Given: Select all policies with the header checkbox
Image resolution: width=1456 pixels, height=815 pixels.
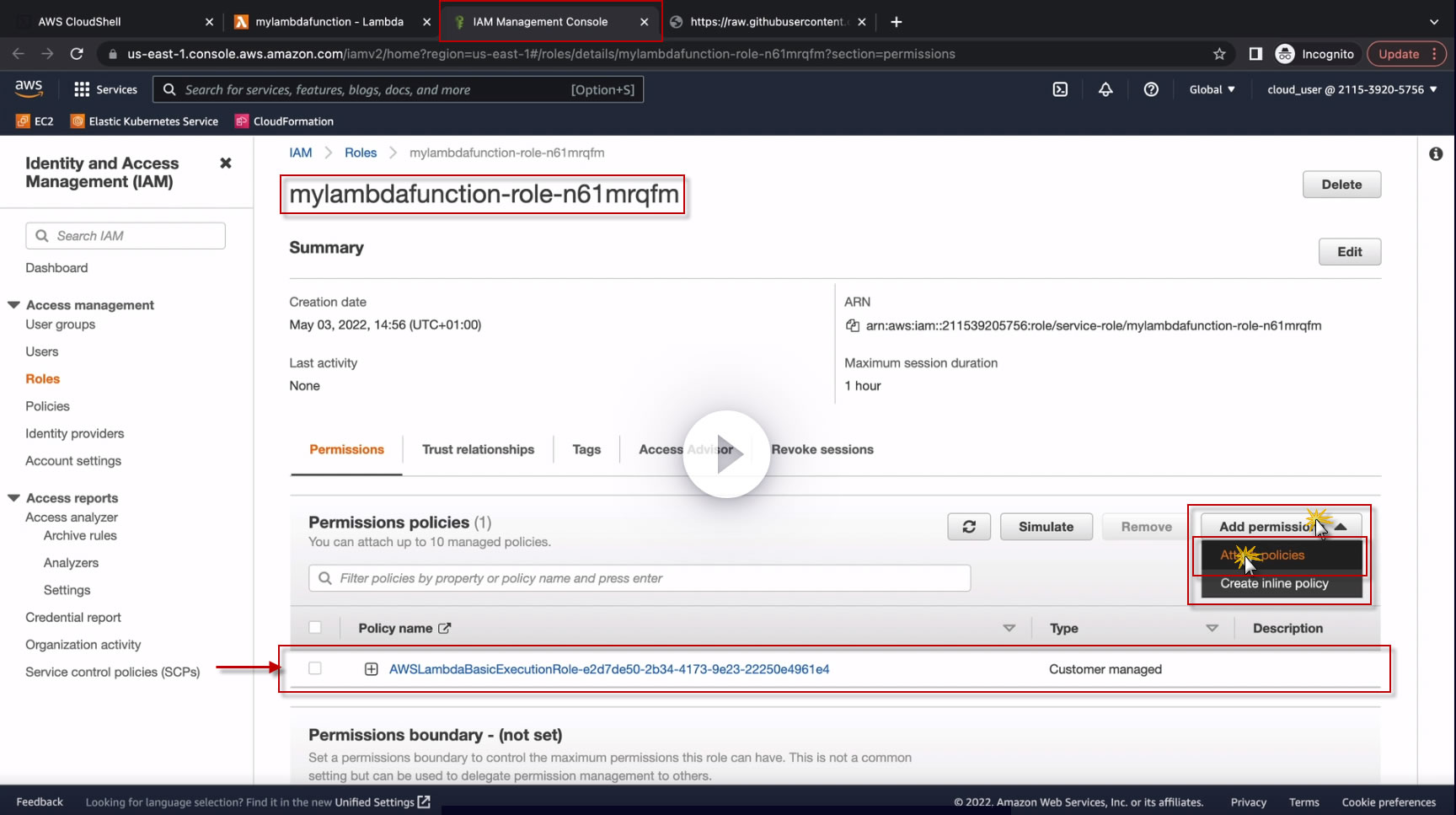Looking at the screenshot, I should (x=315, y=628).
